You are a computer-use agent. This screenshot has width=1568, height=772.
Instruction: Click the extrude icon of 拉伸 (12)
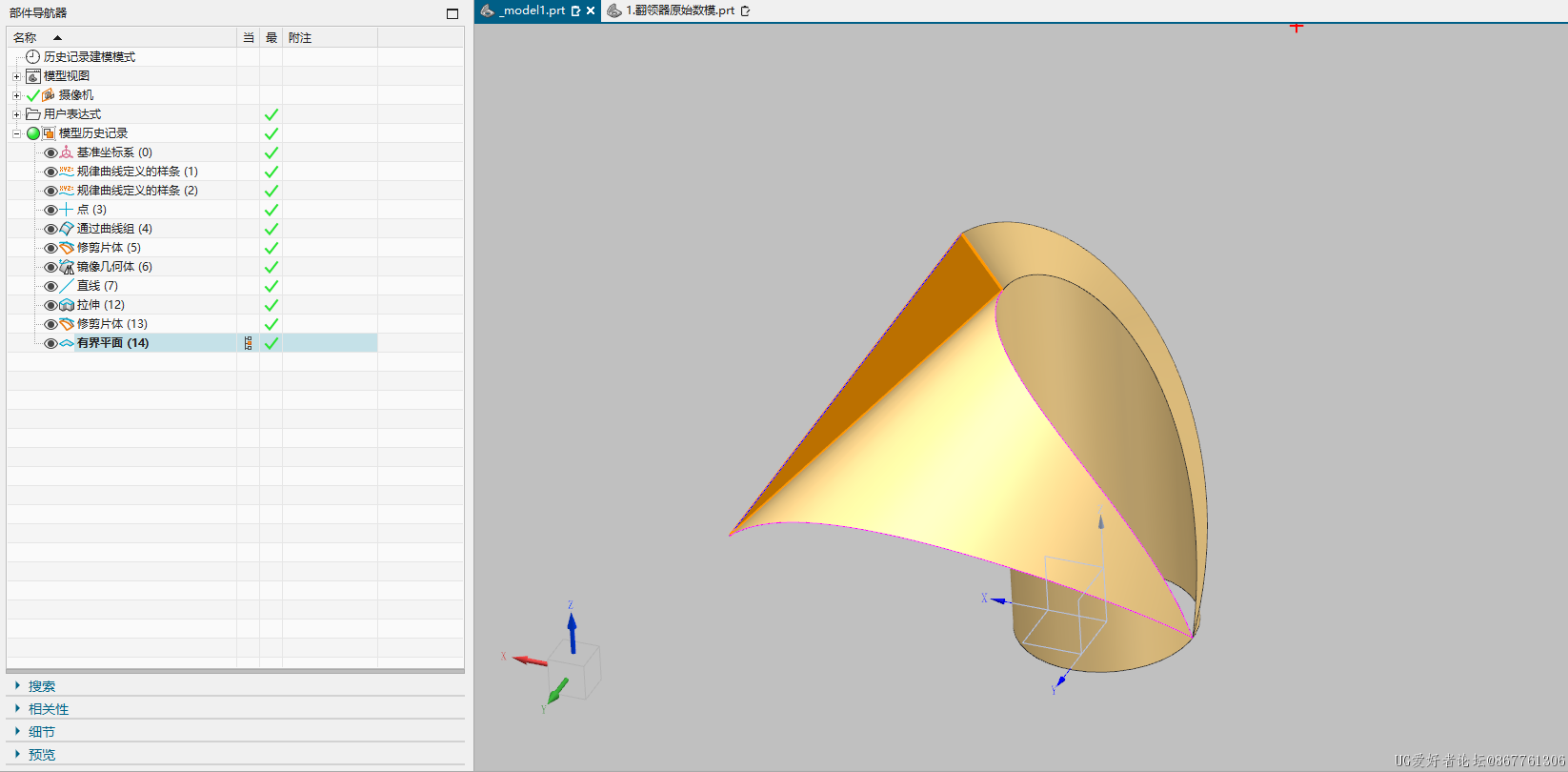tap(67, 305)
